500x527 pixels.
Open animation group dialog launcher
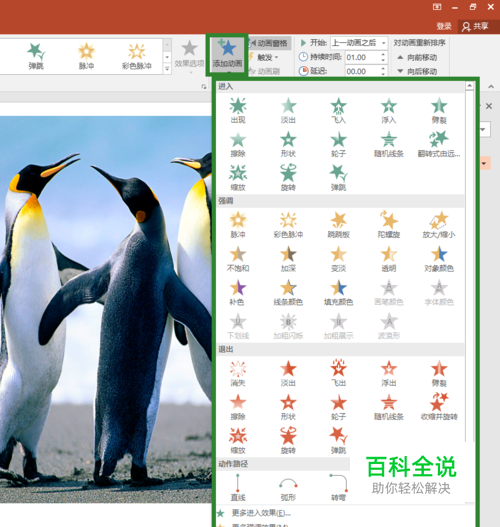(204, 87)
